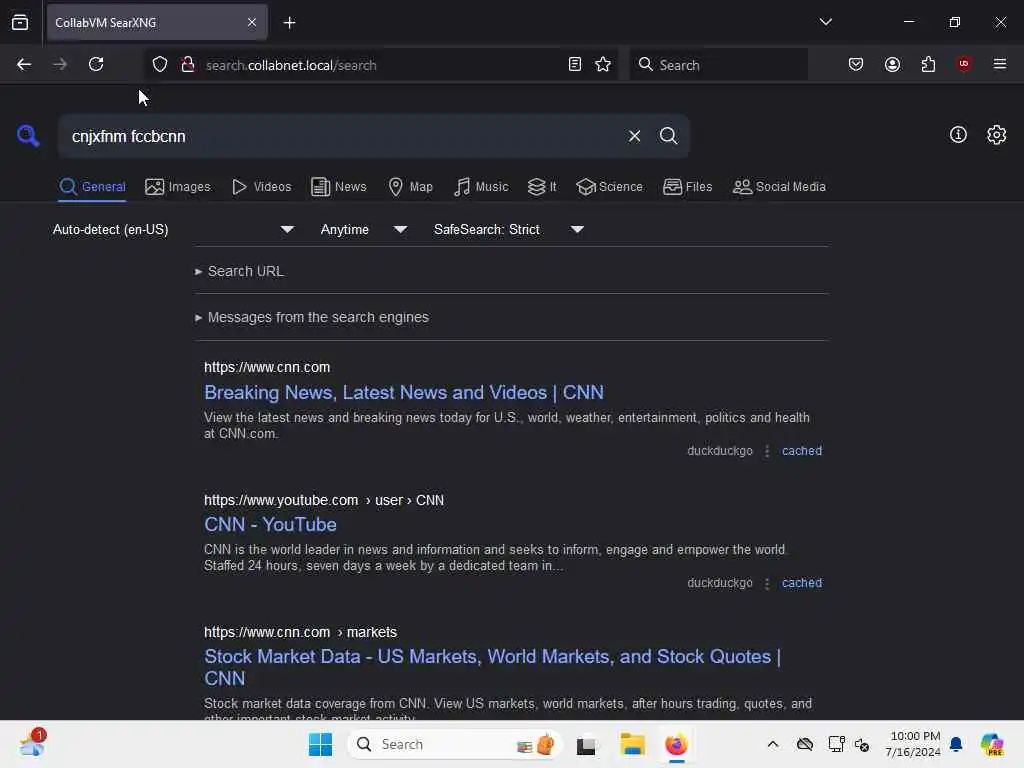The image size is (1024, 768).
Task: Open the Firefox account icon
Action: [x=892, y=64]
